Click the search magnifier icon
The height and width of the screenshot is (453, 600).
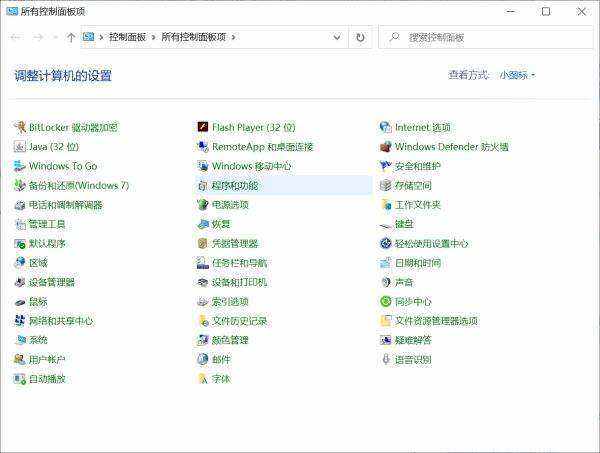tap(394, 37)
